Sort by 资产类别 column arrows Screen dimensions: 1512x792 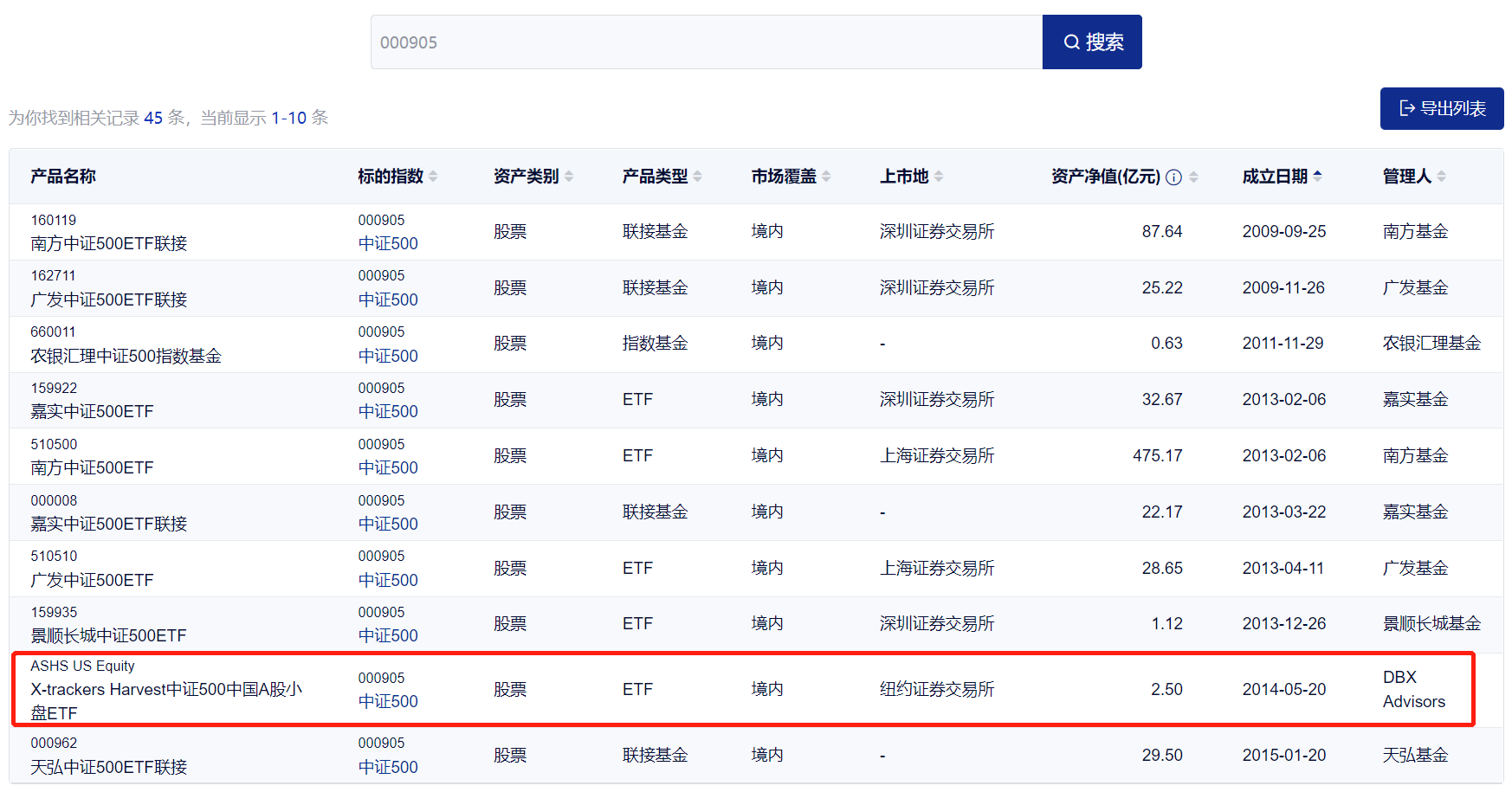[569, 177]
